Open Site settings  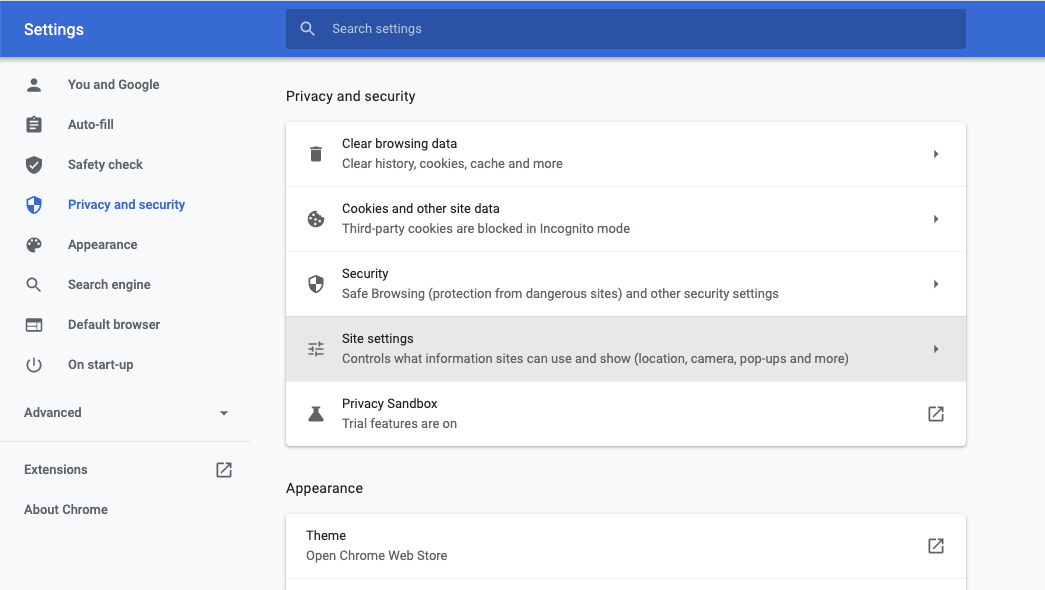point(626,349)
